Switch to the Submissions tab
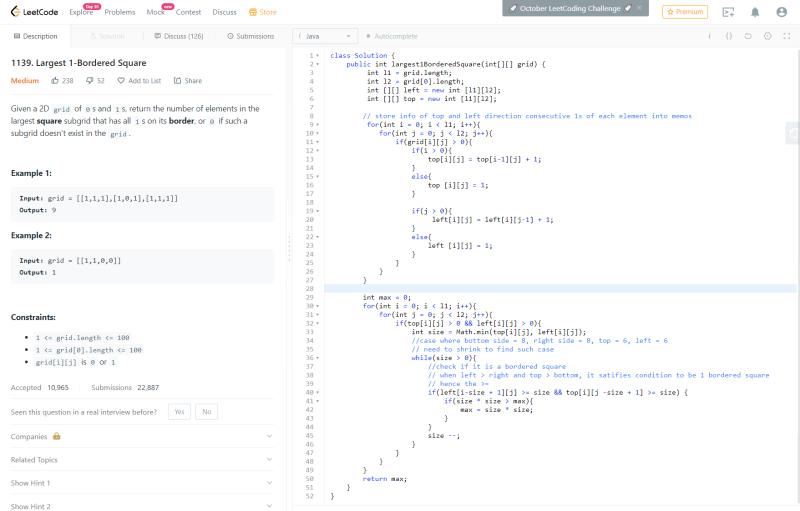Image resolution: width=800 pixels, height=511 pixels. 250,36
